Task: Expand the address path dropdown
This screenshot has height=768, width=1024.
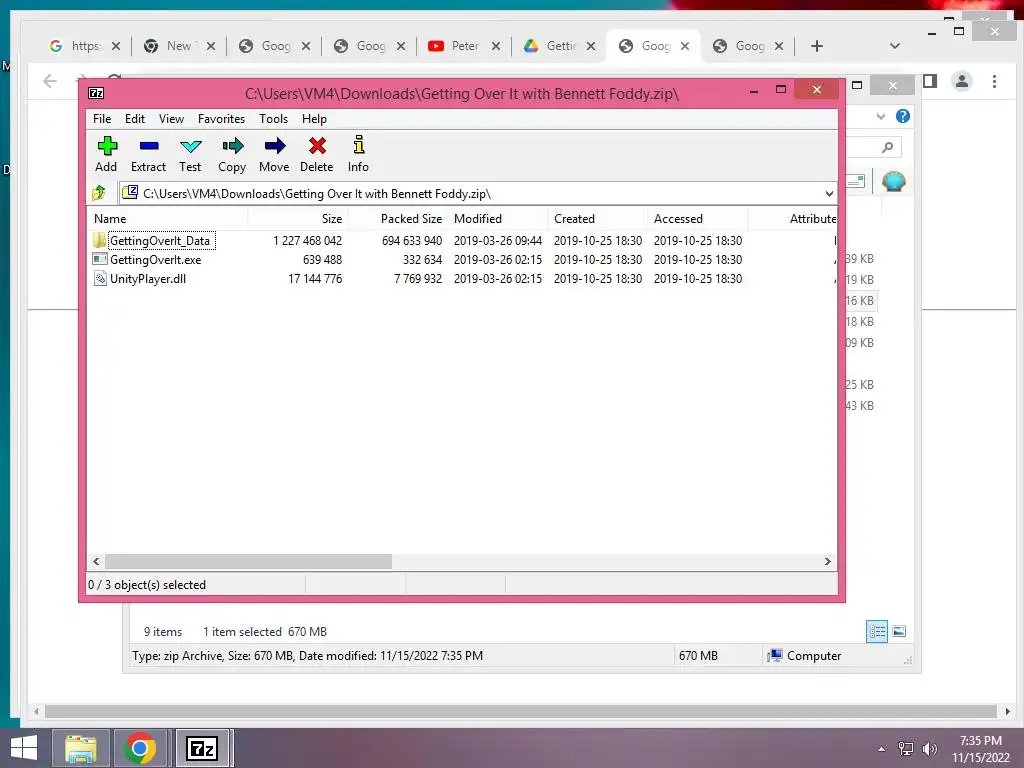Action: pyautogui.click(x=829, y=193)
